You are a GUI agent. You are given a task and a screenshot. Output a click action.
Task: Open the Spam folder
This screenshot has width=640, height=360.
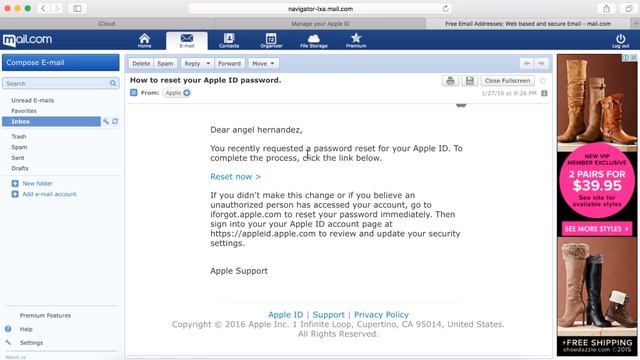(19, 147)
